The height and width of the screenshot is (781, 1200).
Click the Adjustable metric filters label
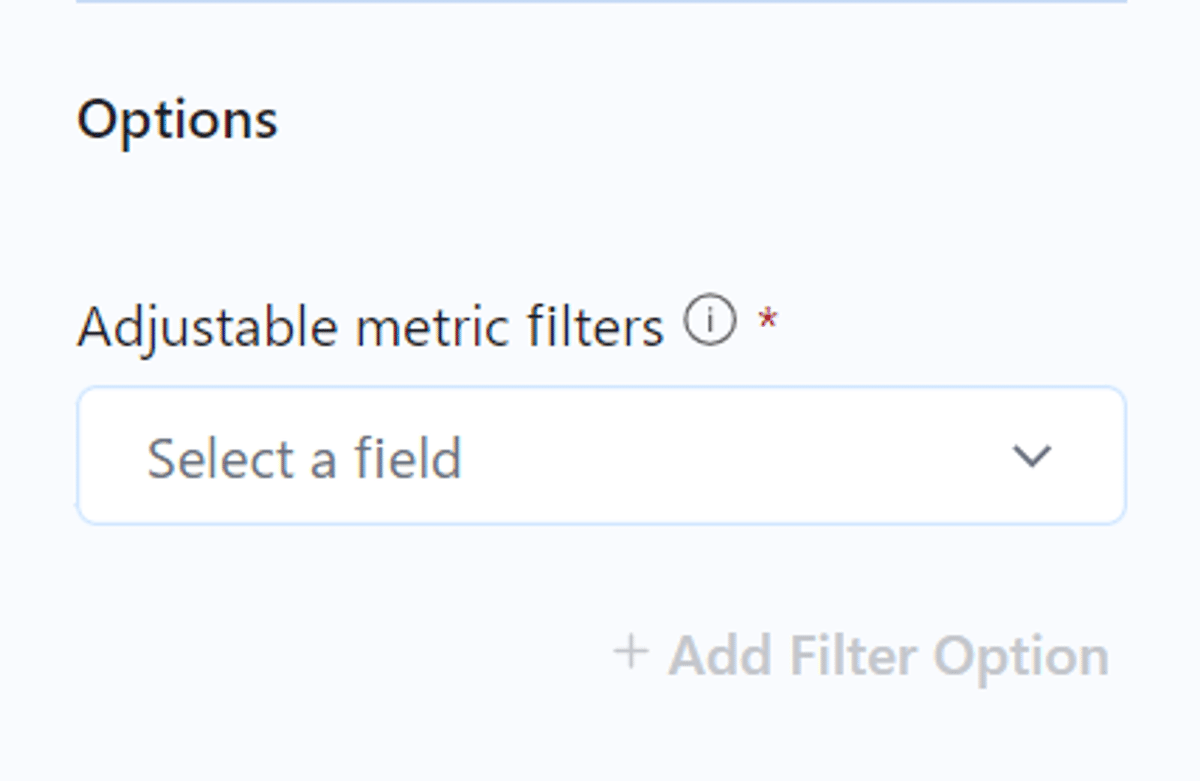click(x=371, y=326)
